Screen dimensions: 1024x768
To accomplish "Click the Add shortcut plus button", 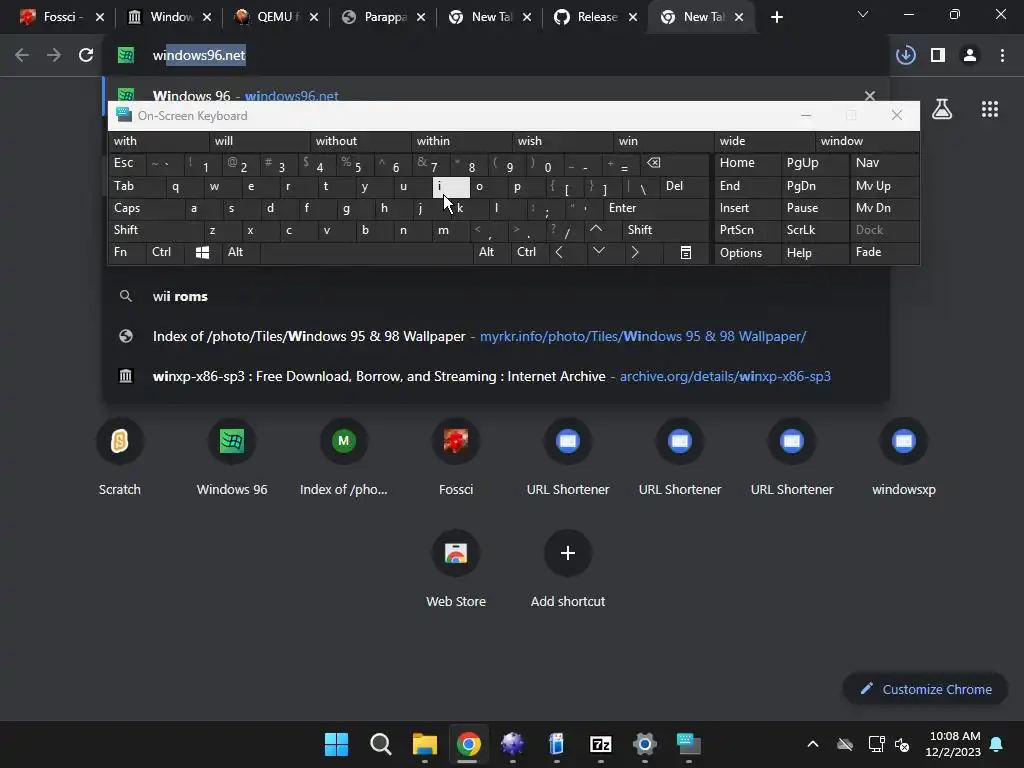I will click(x=568, y=553).
